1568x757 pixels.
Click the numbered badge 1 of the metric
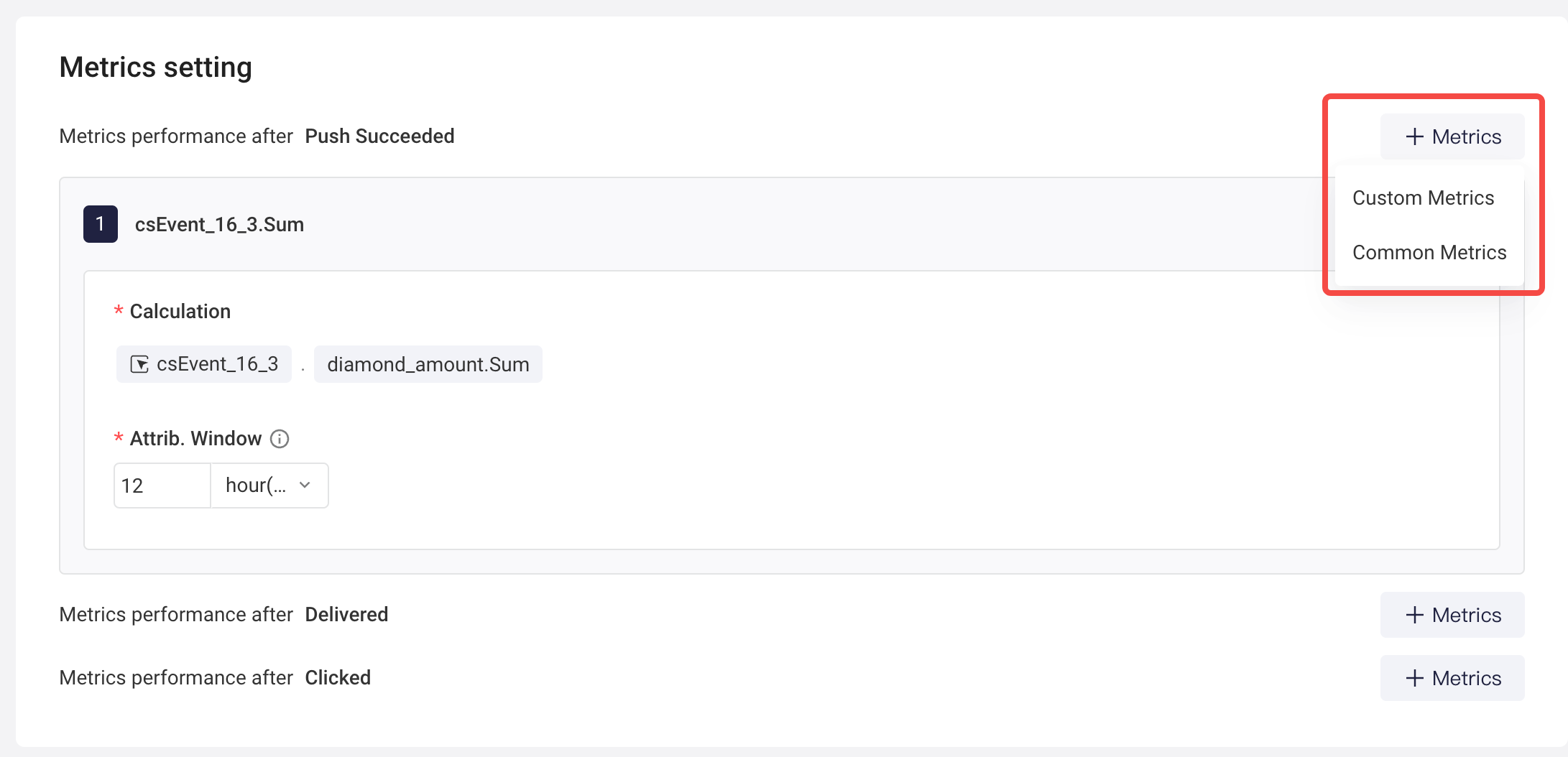tap(101, 224)
